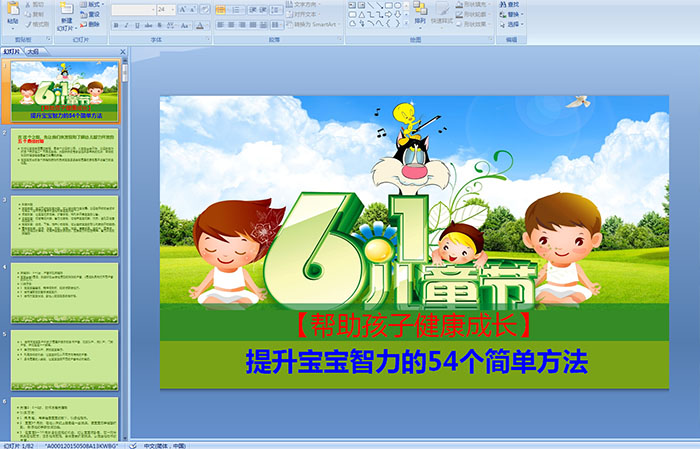Delete the slide with 删除 button
The height and width of the screenshot is (449, 700).
pos(91,24)
